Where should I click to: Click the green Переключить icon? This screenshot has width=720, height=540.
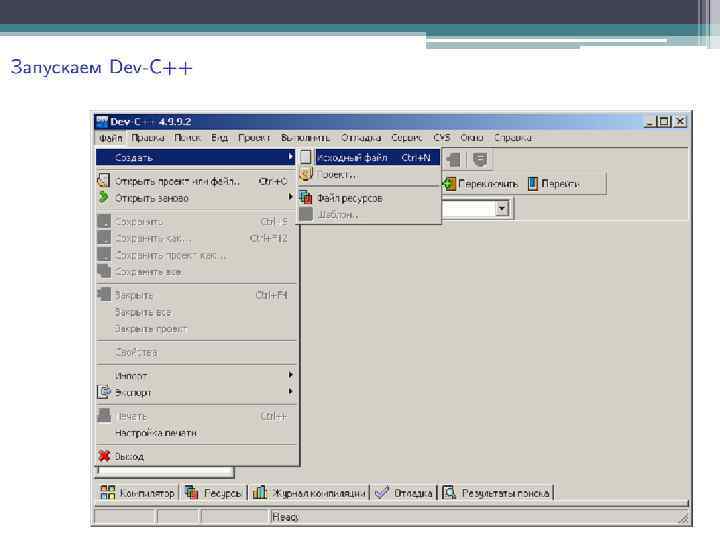click(x=449, y=184)
